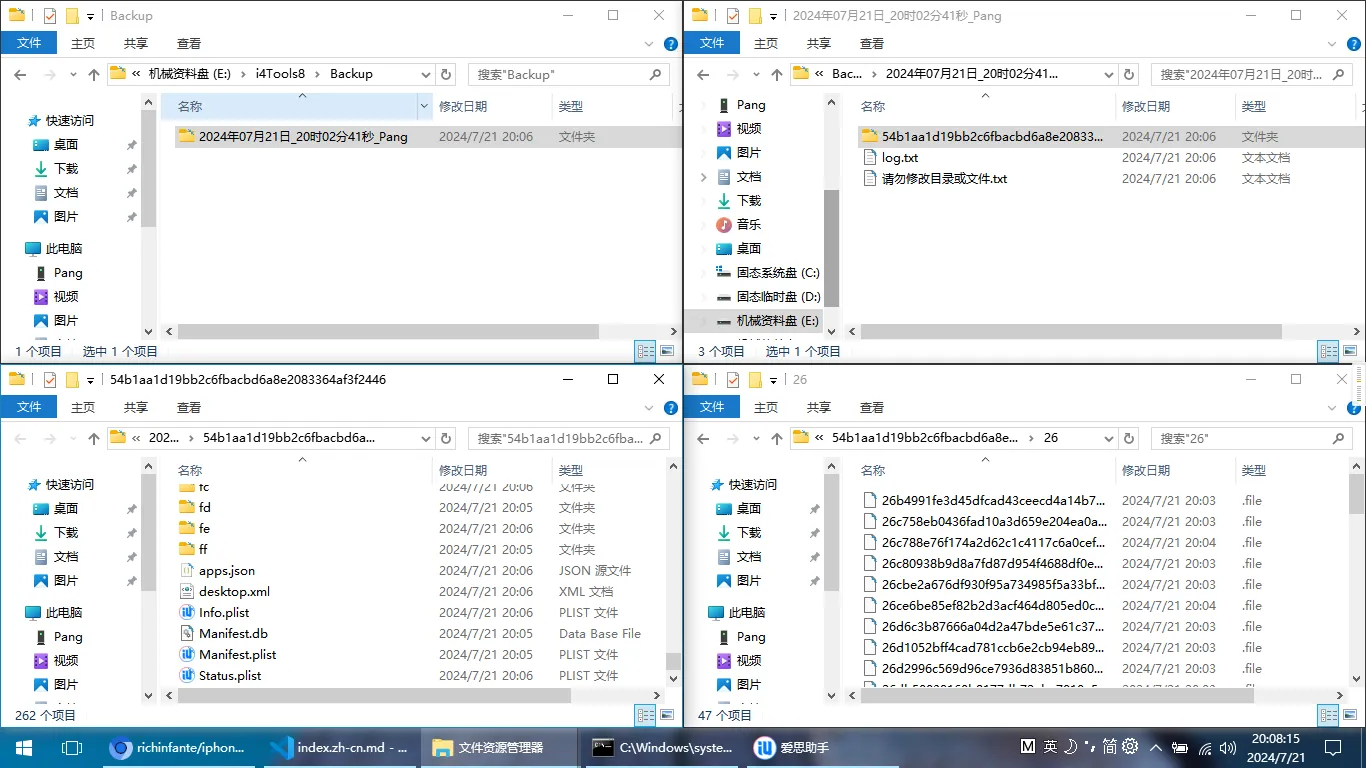Open the Windows Start menu
The width and height of the screenshot is (1366, 768).
point(22,747)
